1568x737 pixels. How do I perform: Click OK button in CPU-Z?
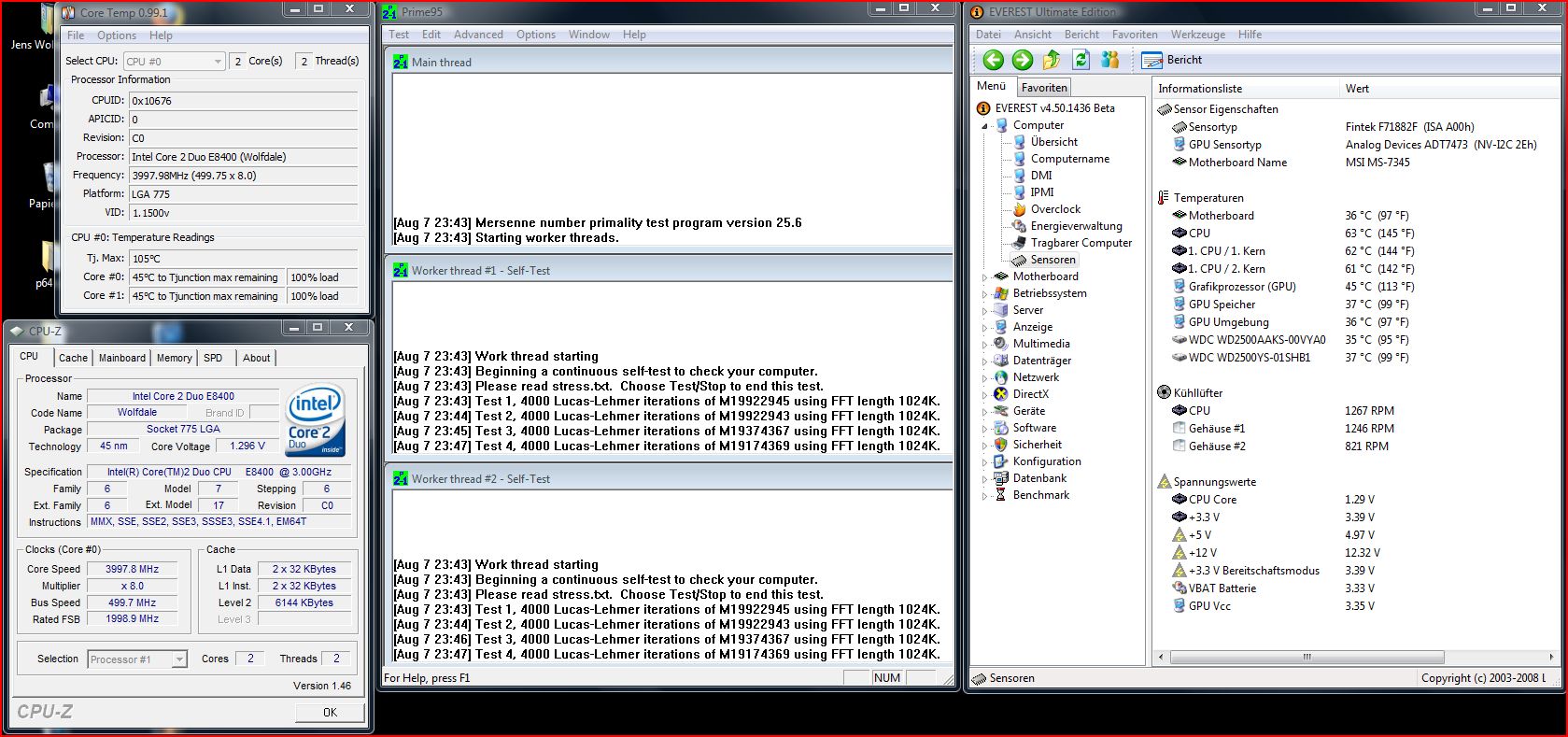(330, 712)
